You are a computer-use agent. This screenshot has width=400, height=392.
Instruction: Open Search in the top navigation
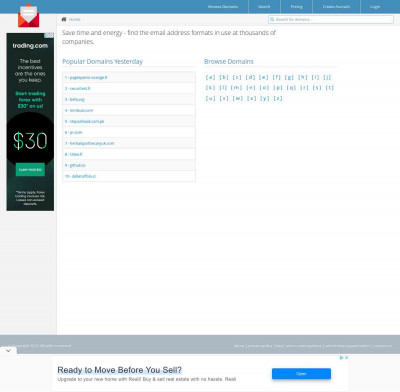point(264,7)
